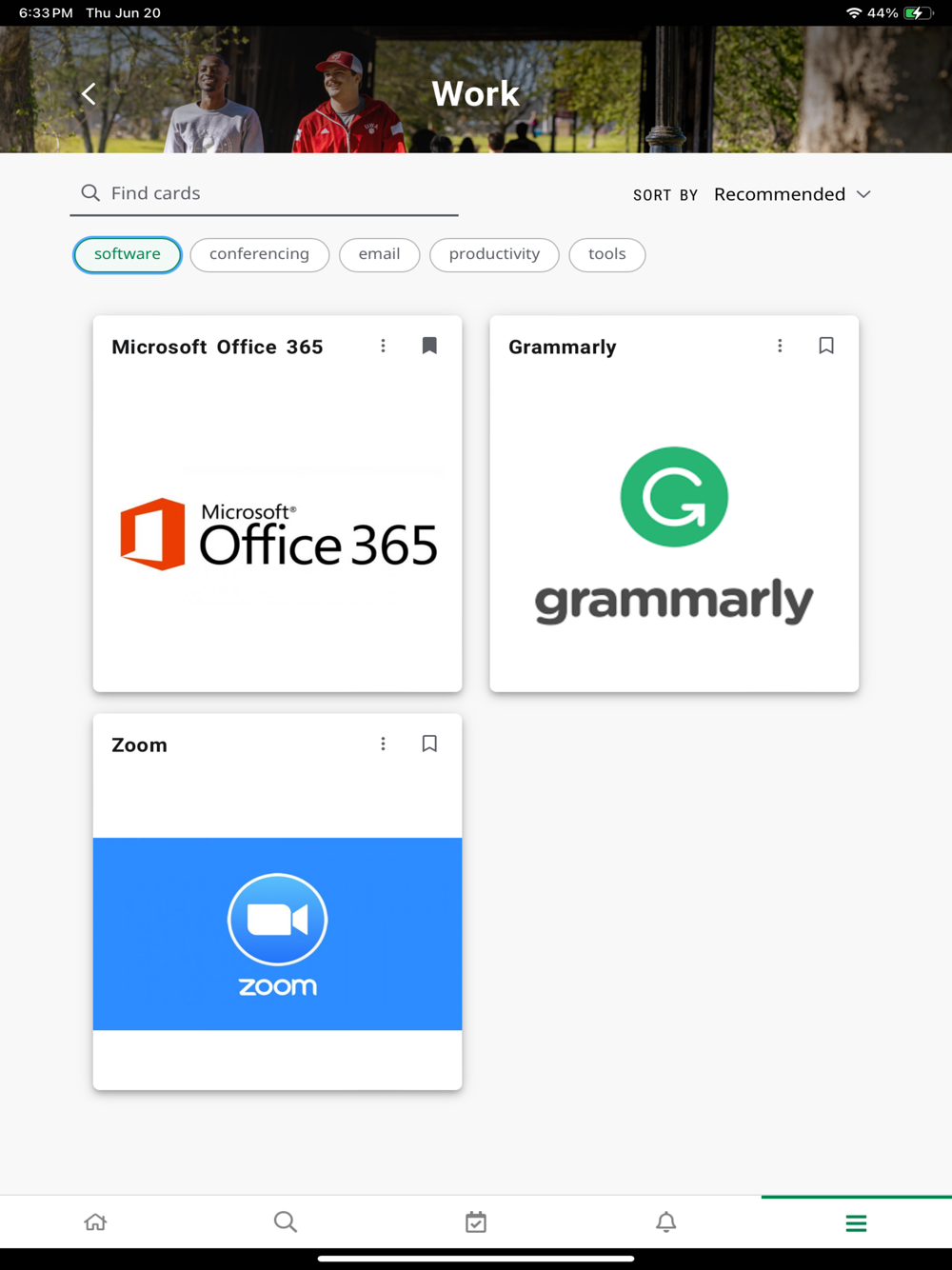Open the Grammarly logo image
Viewport: 952px width, 1270px height.
pyautogui.click(x=674, y=536)
